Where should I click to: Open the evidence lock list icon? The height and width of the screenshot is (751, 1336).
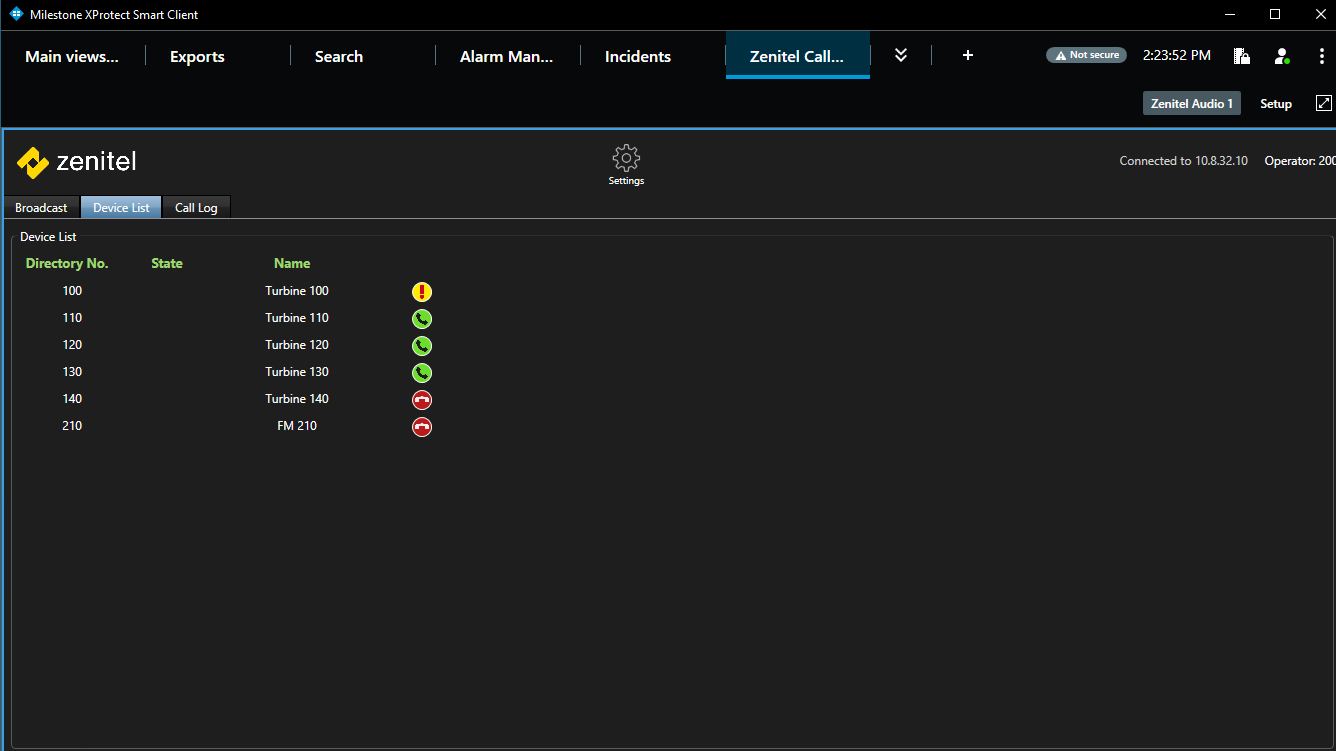click(1241, 56)
